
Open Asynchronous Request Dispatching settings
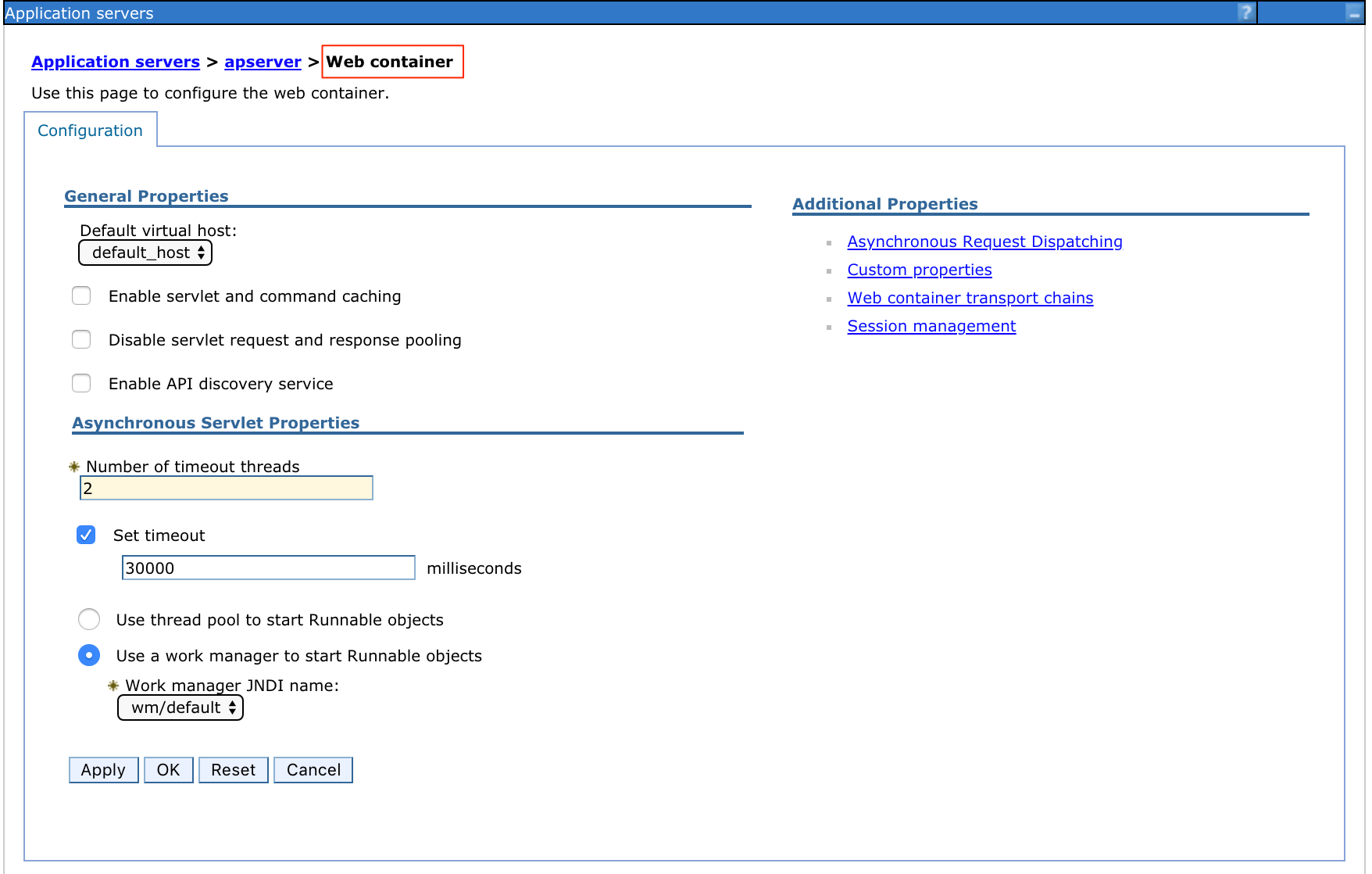pyautogui.click(x=984, y=242)
